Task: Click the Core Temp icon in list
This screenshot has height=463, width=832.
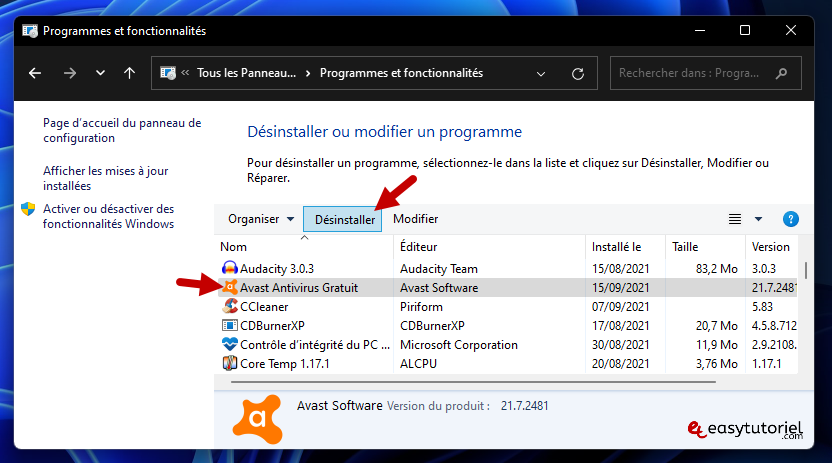Action: click(x=229, y=364)
